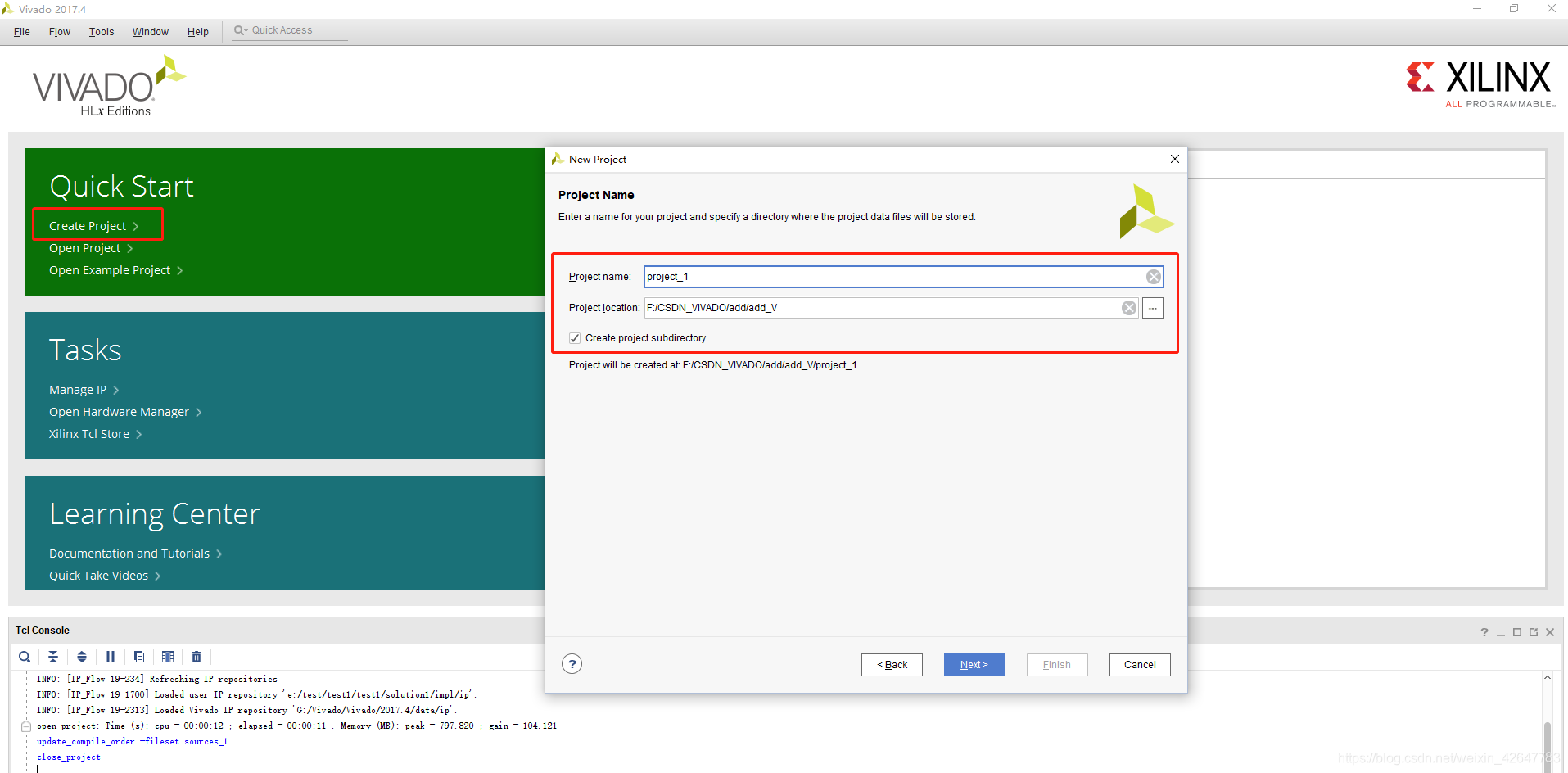This screenshot has width=1568, height=773.
Task: Float the Tcl Console panel
Action: pos(1534,632)
